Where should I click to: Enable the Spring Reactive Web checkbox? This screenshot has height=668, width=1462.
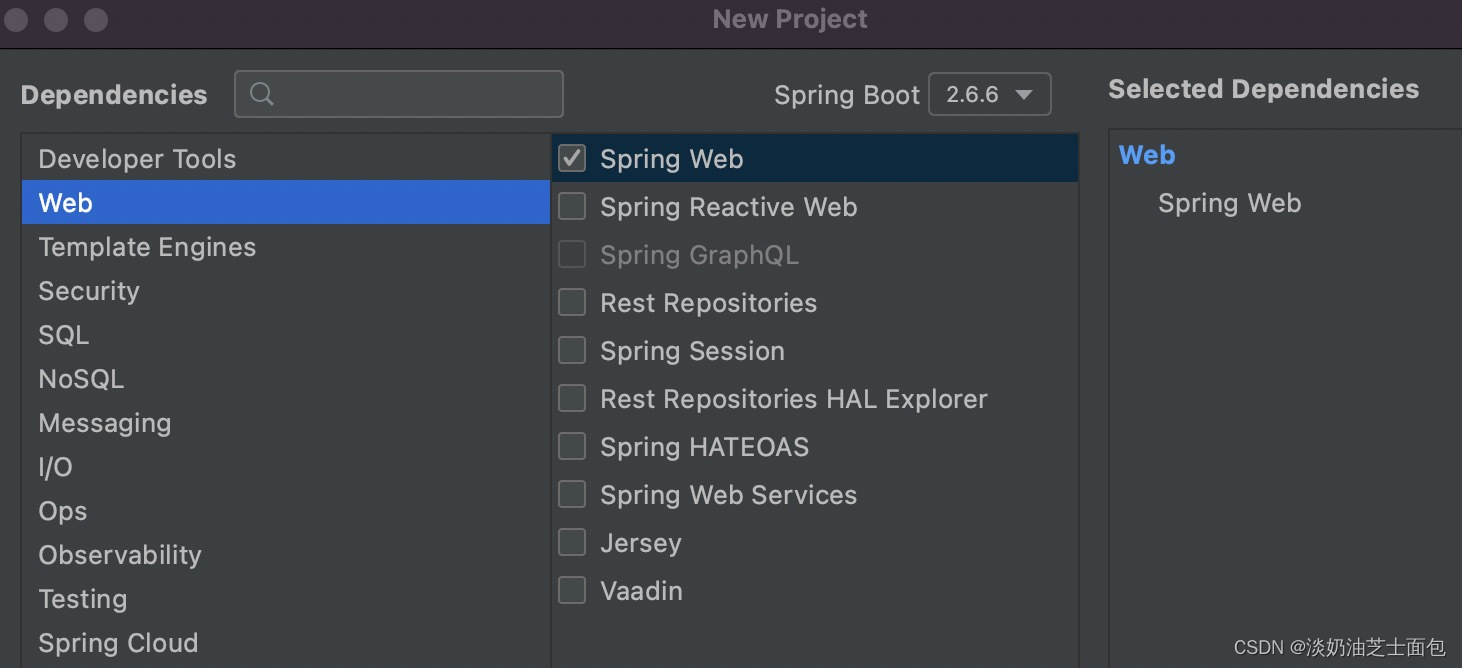[x=572, y=206]
